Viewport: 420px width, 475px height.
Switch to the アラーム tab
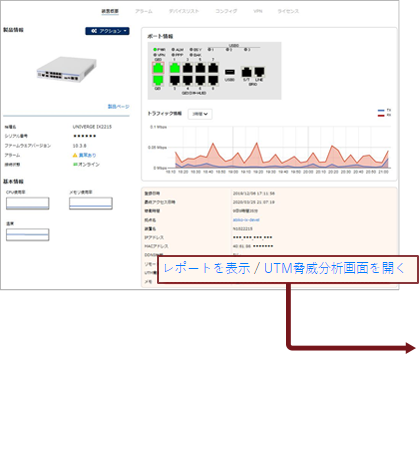pyautogui.click(x=144, y=11)
